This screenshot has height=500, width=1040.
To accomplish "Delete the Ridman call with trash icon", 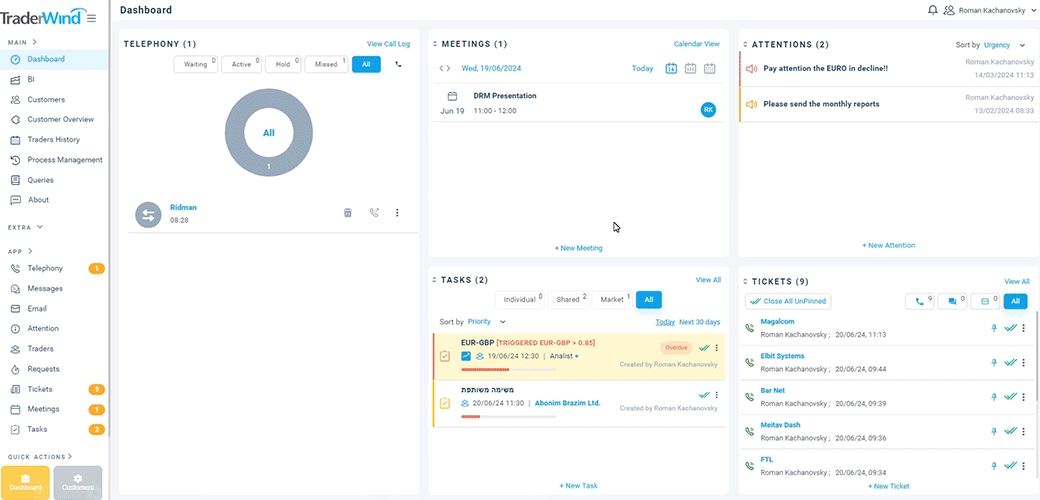I will tap(348, 213).
